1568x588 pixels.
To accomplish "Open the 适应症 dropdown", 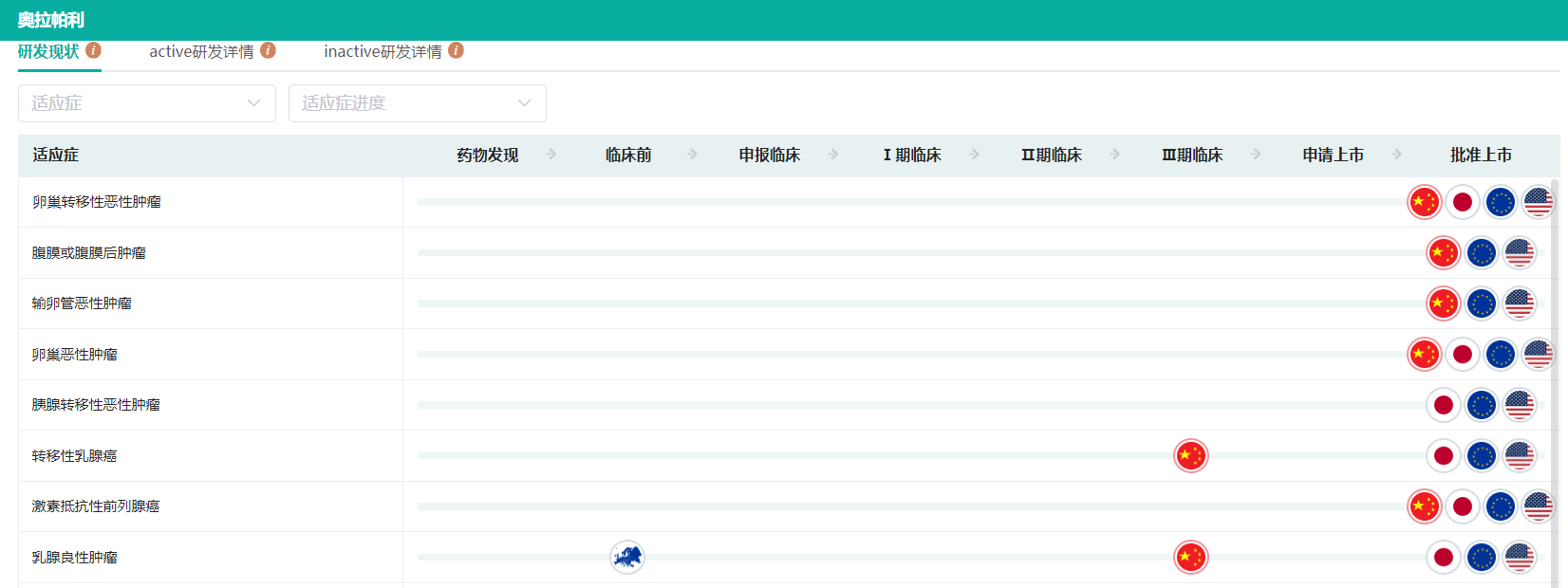I will pyautogui.click(x=147, y=103).
